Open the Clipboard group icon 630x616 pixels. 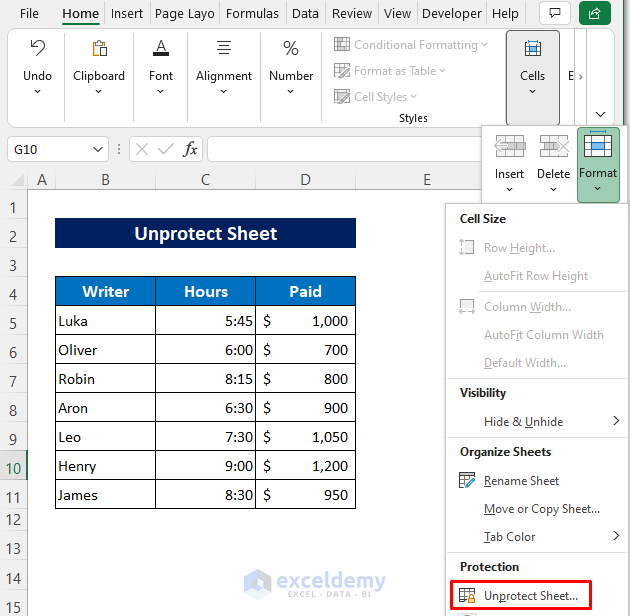tap(99, 48)
